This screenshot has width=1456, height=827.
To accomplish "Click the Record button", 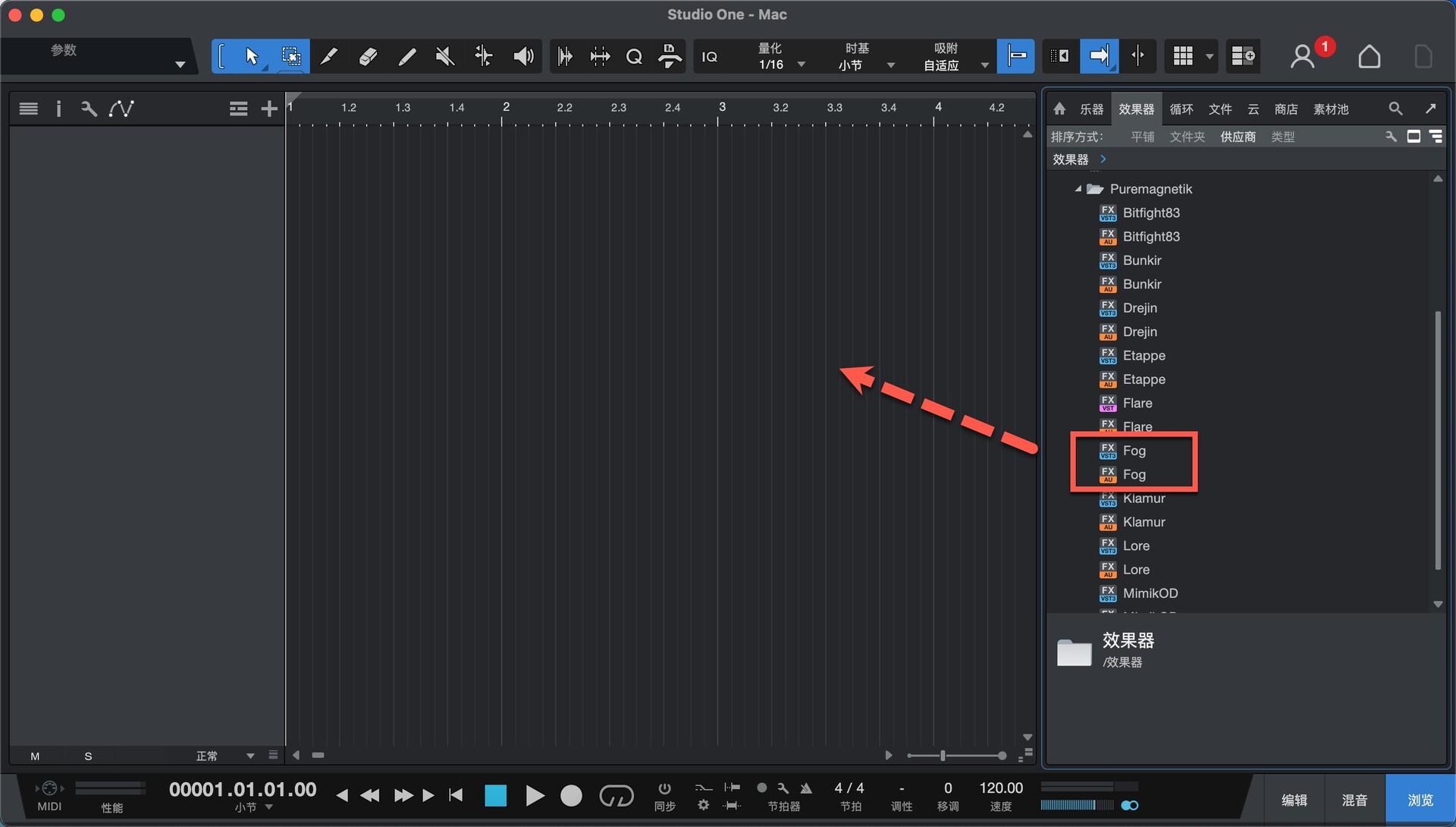I will pos(571,796).
